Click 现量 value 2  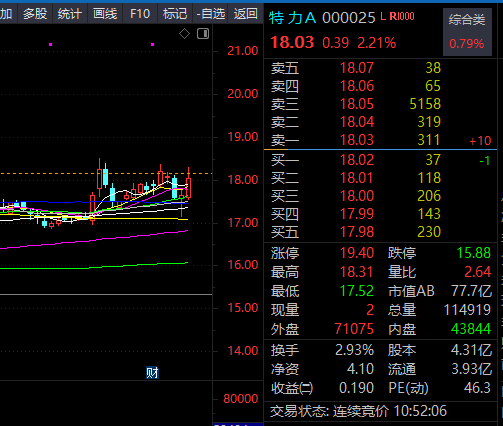[370, 310]
